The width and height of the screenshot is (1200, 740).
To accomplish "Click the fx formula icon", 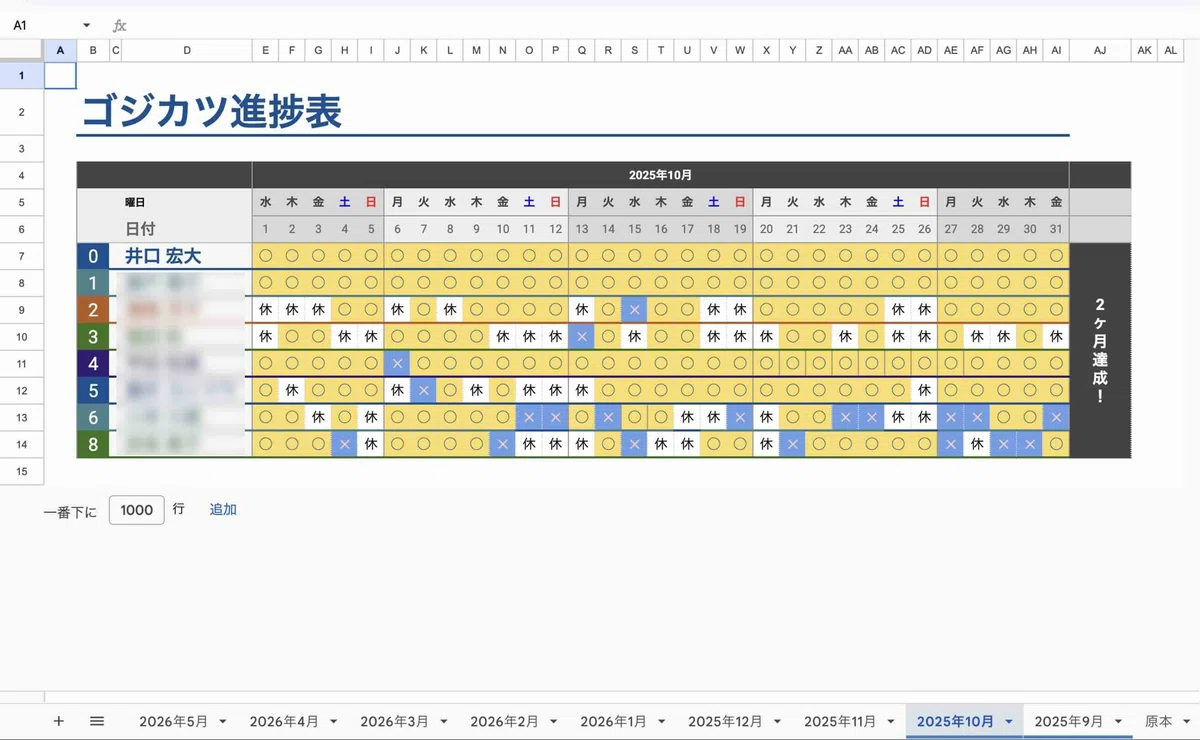I will [120, 25].
